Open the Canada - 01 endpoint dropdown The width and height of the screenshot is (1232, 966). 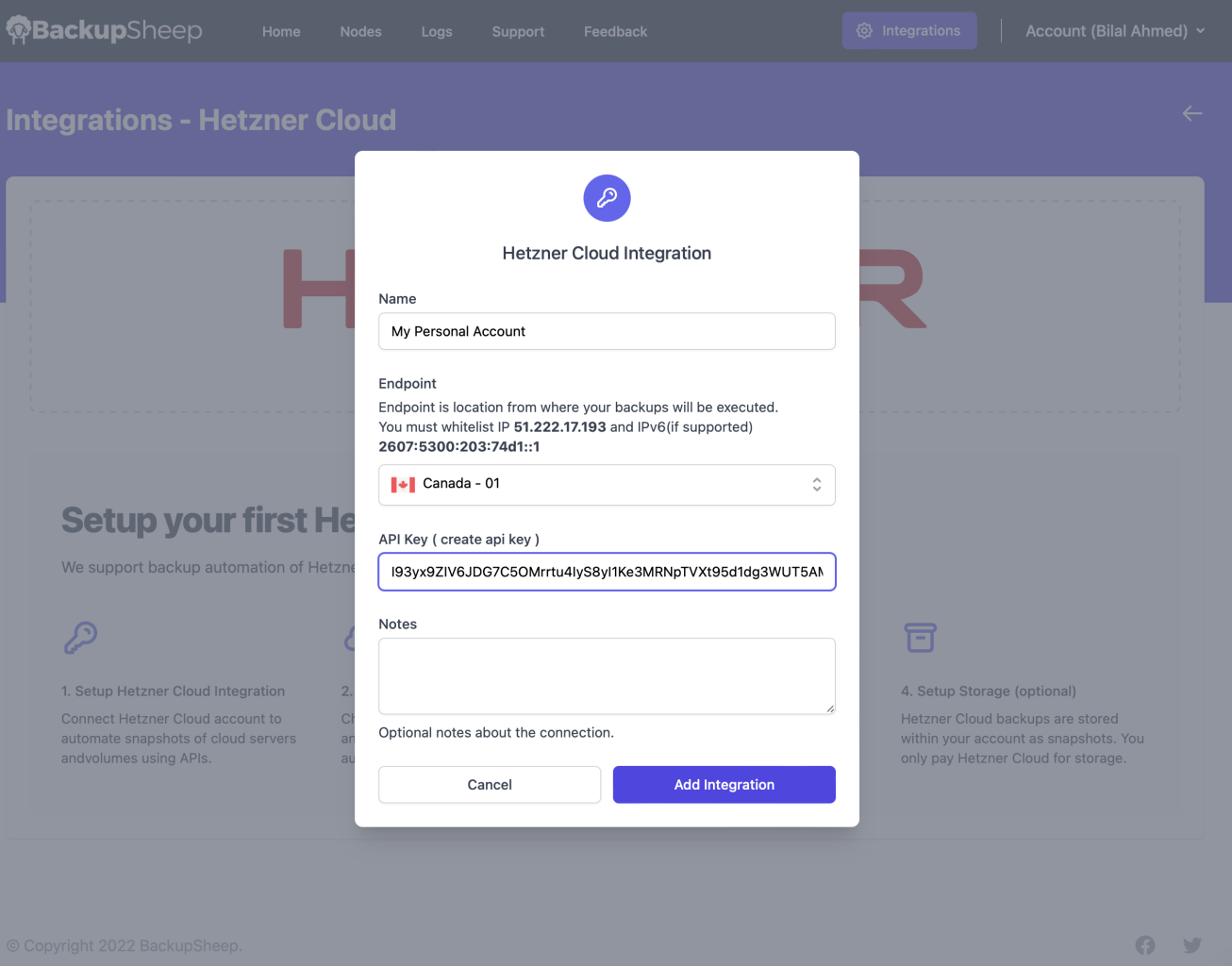pyautogui.click(x=607, y=485)
